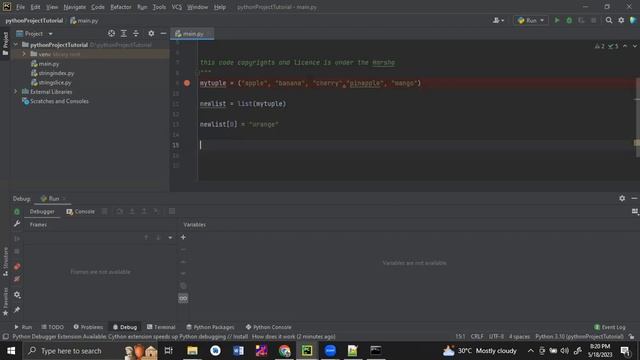Image resolution: width=640 pixels, height=360 pixels.
Task: Expand External Libraries node
Action: (16, 91)
